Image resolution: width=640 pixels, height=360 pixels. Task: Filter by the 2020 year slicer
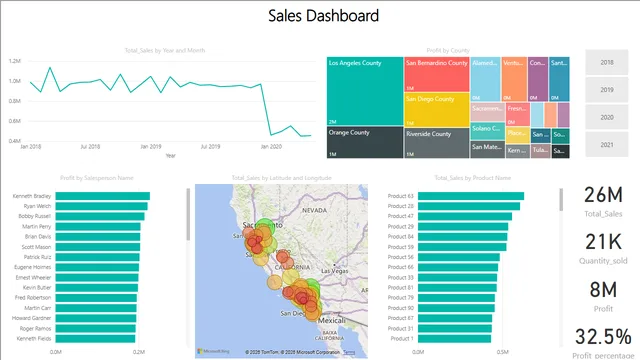tap(607, 117)
